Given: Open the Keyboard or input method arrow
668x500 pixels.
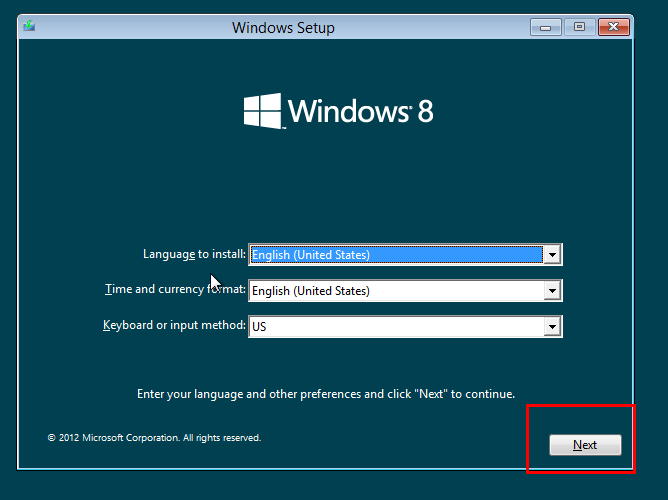Looking at the screenshot, I should [x=553, y=327].
